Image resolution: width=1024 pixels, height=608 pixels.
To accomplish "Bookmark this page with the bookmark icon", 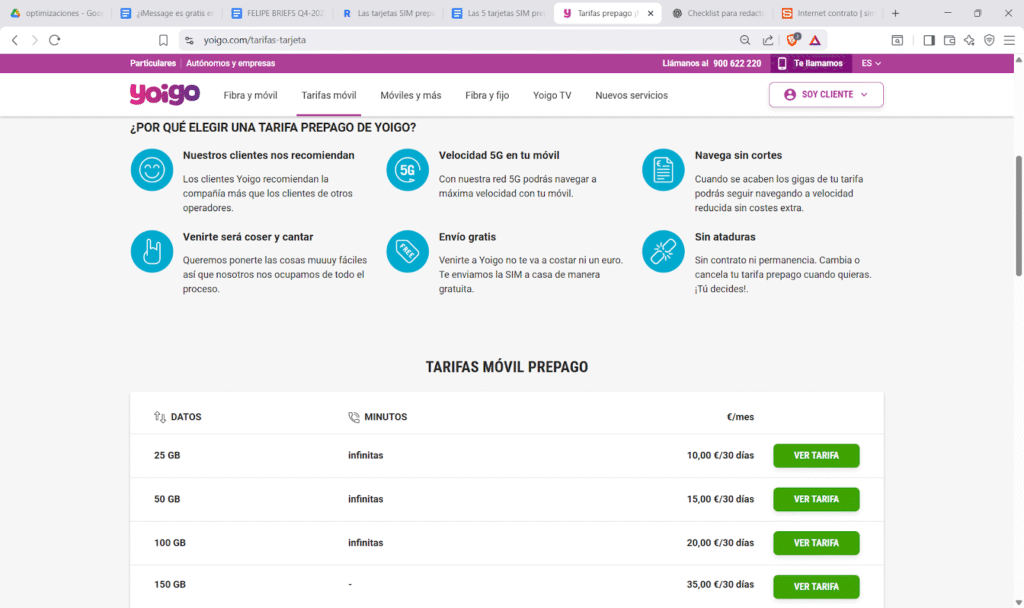I will 163,40.
